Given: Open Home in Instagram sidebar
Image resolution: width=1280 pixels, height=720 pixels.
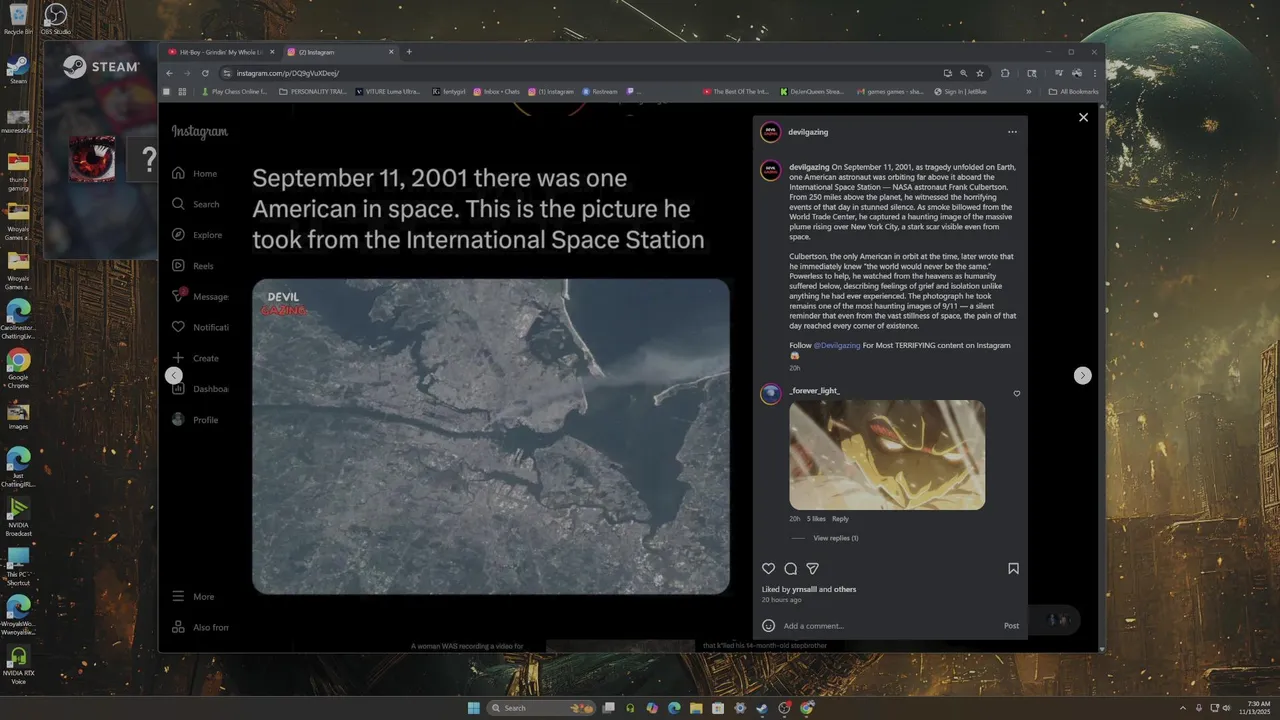Looking at the screenshot, I should coord(195,173).
